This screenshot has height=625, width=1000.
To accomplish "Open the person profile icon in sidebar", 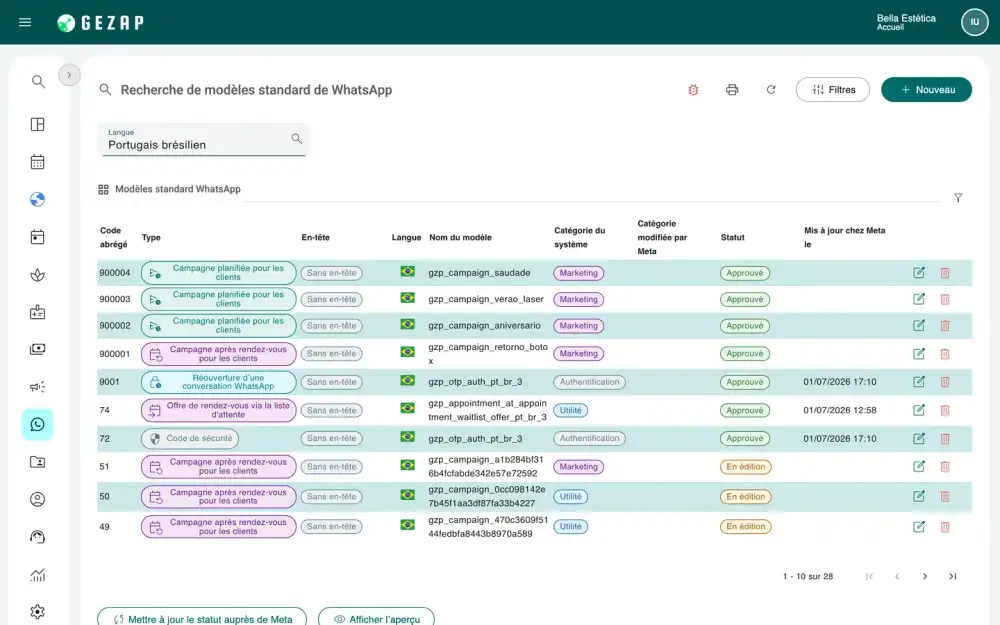I will [x=38, y=499].
